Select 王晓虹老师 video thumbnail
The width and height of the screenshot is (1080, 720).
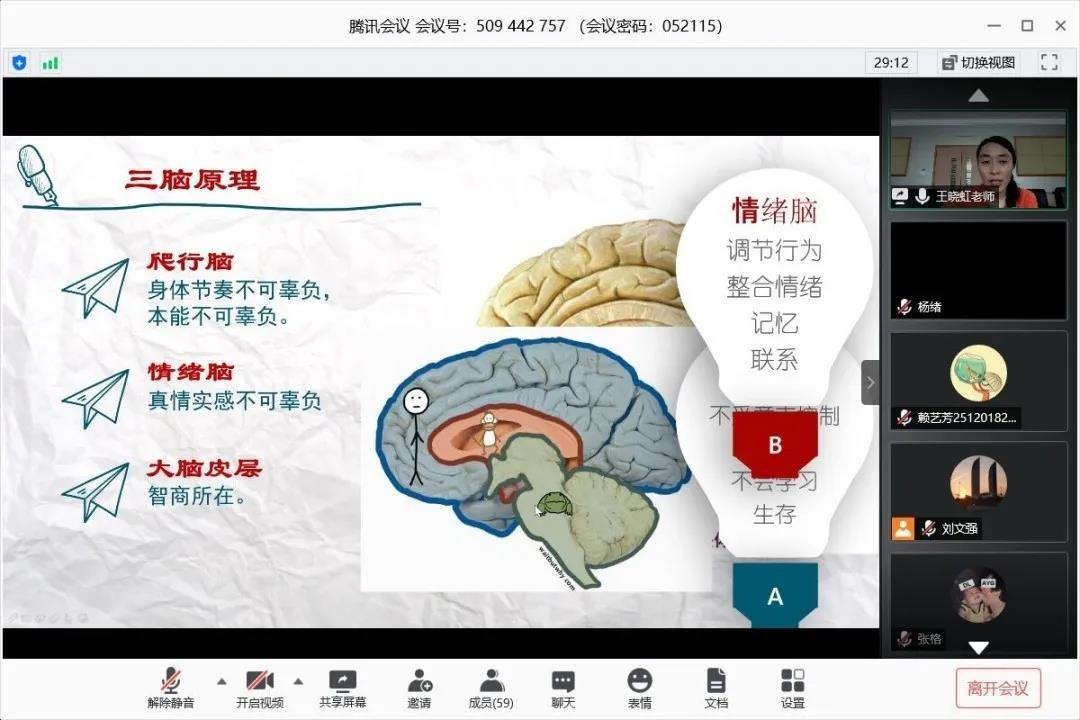(x=978, y=159)
